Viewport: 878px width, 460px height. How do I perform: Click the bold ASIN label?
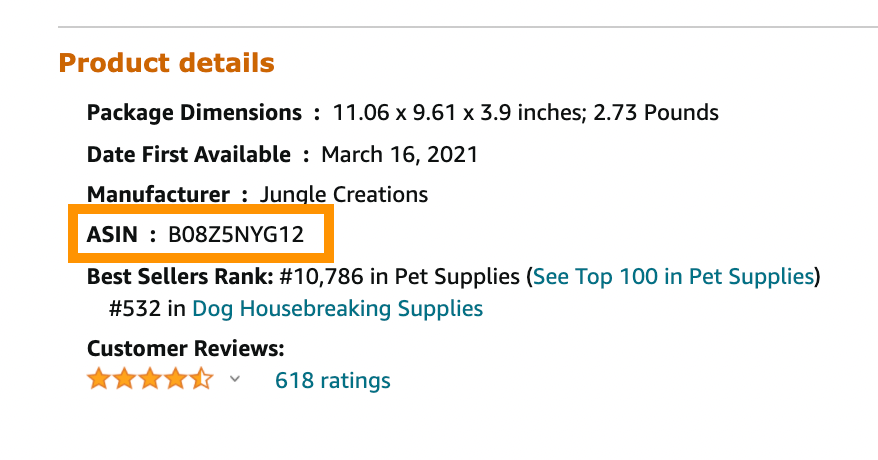pyautogui.click(x=112, y=234)
